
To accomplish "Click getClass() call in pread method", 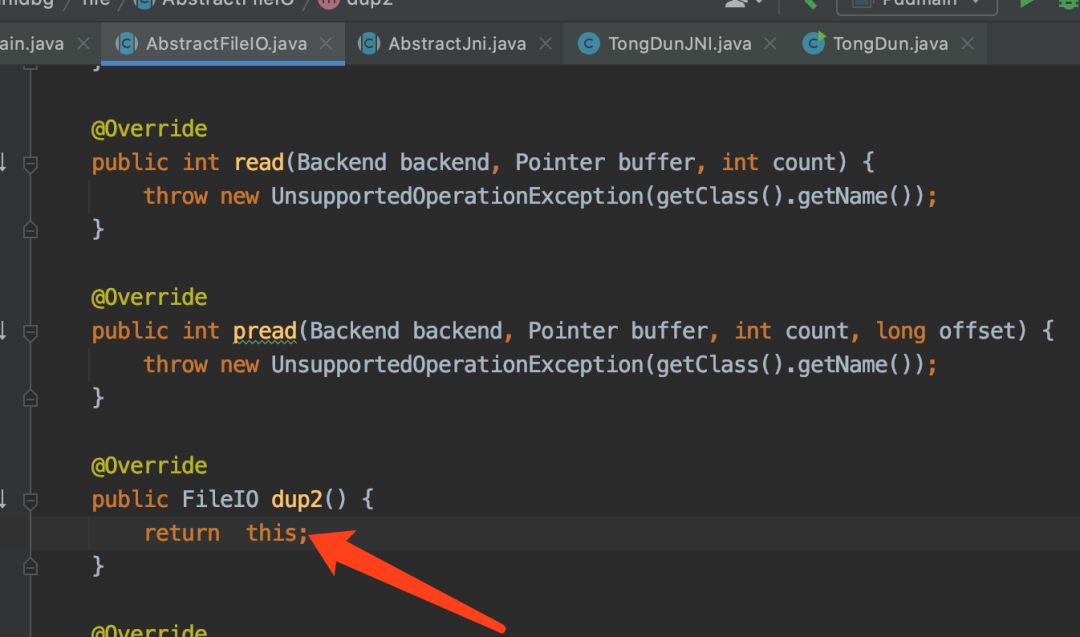I will (x=720, y=365).
